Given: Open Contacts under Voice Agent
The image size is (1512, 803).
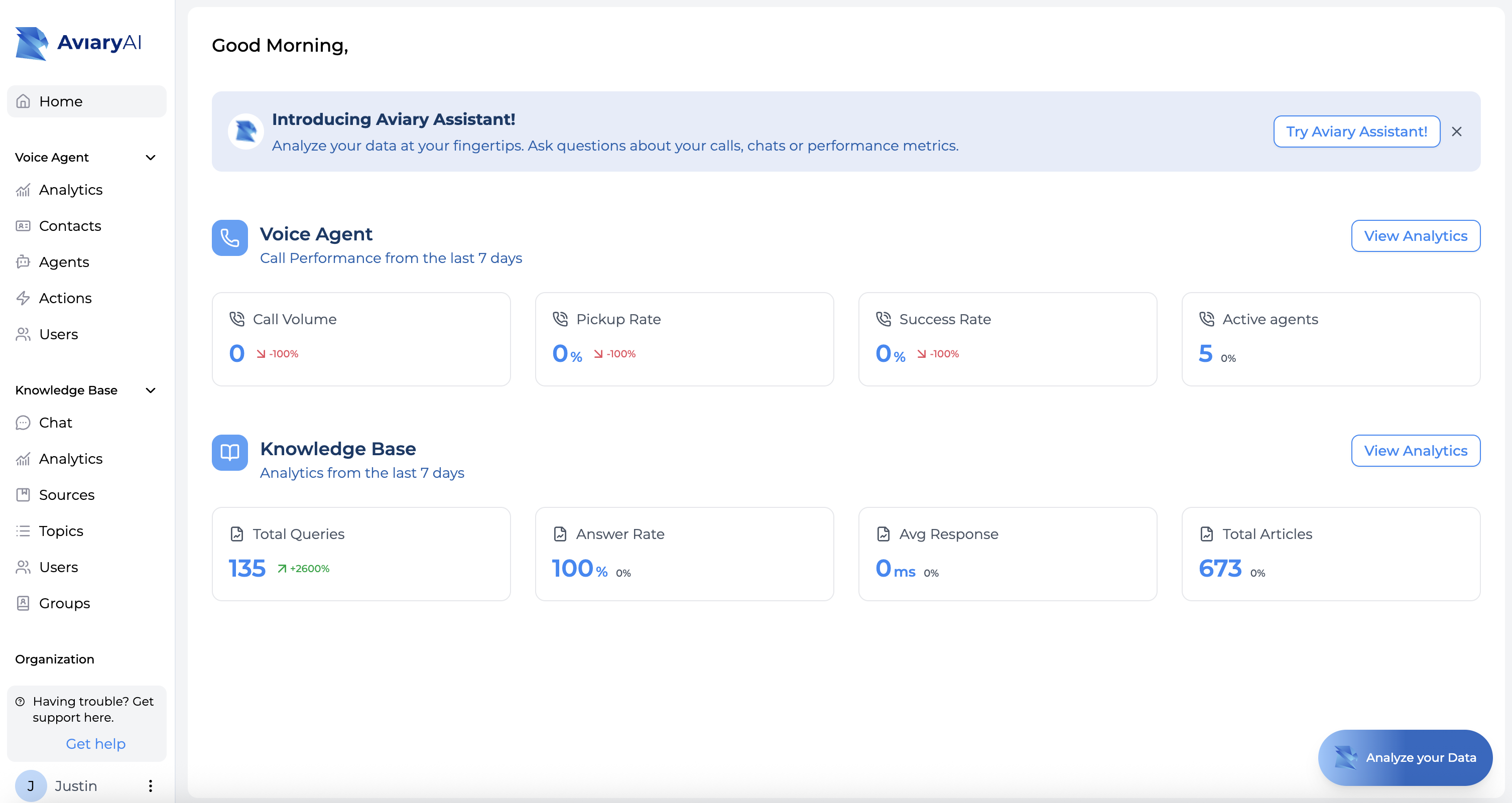Looking at the screenshot, I should pyautogui.click(x=70, y=226).
